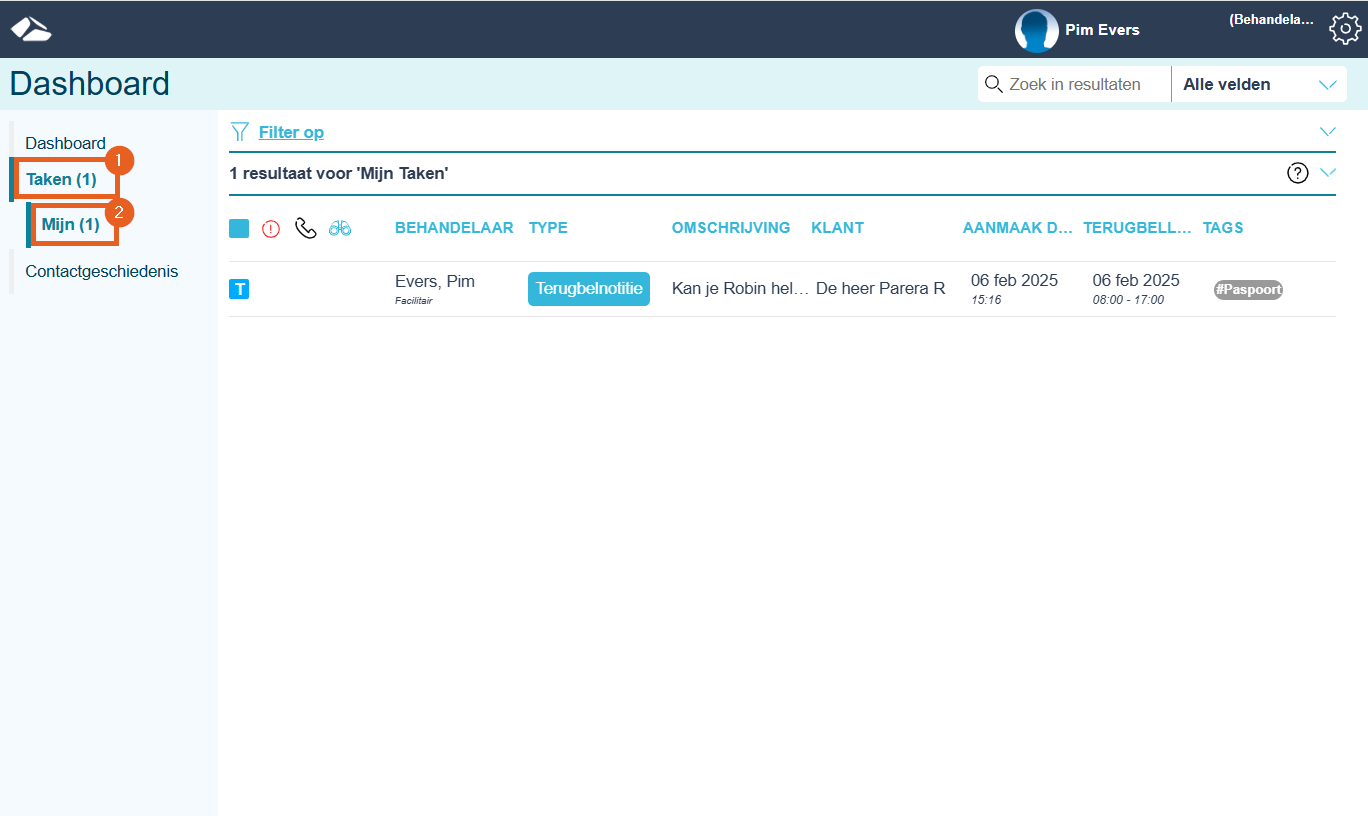The height and width of the screenshot is (816, 1368).
Task: Toggle the blue select-all checkbox in the header
Action: (x=239, y=228)
